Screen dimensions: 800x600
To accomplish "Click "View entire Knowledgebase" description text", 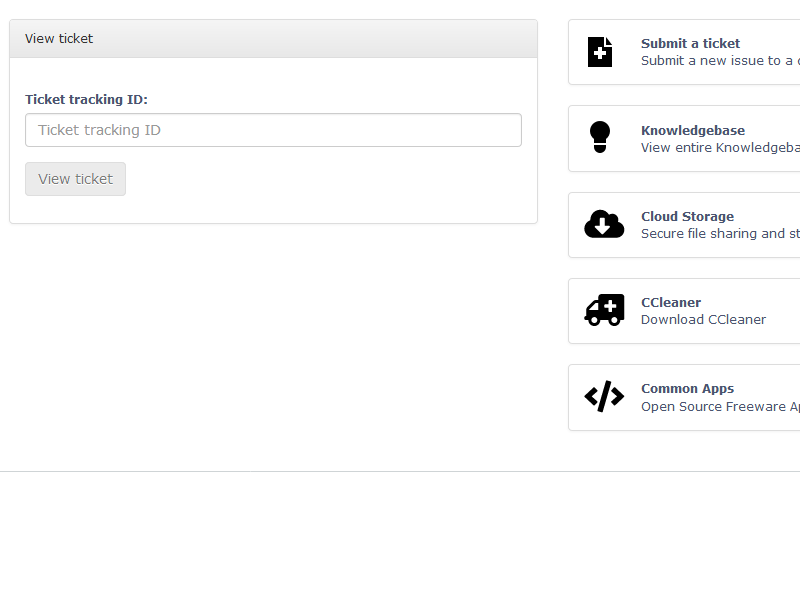I will pos(720,148).
